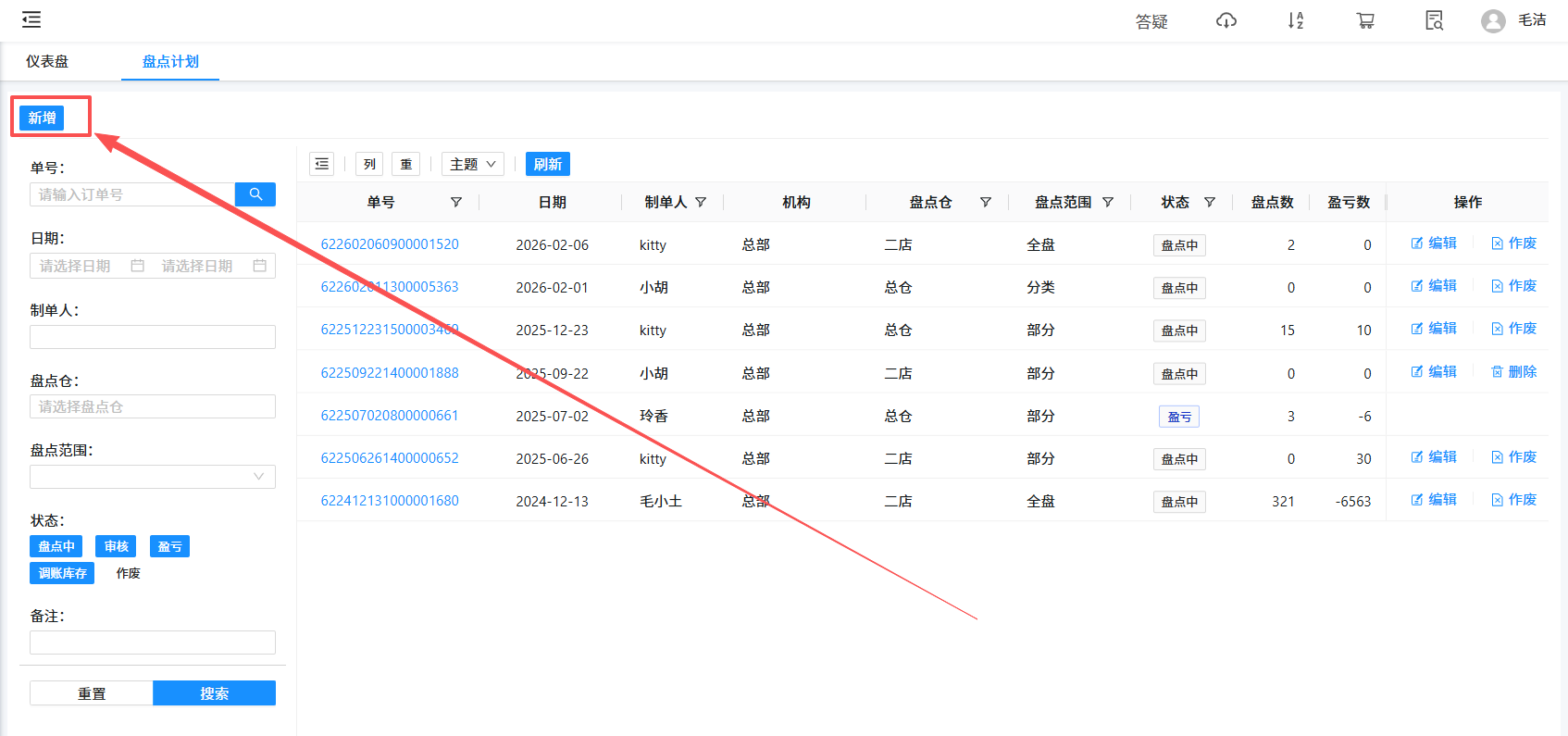This screenshot has height=736, width=1568.
Task: Toggle the 盘点中 status filter tag
Action: pos(56,546)
